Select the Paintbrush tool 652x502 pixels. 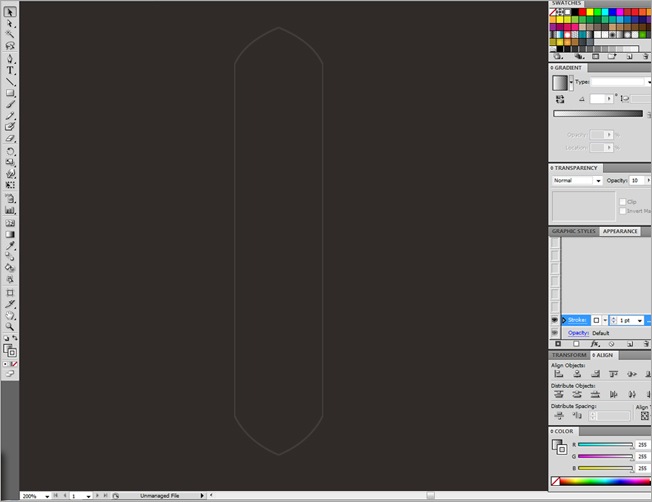[10, 104]
